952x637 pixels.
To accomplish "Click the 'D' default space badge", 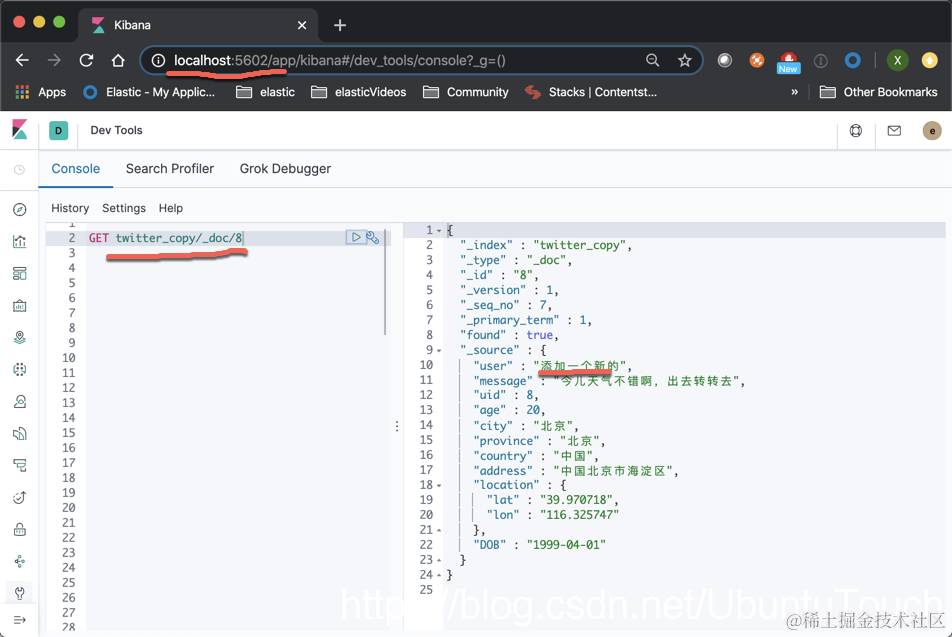I will pyautogui.click(x=58, y=131).
